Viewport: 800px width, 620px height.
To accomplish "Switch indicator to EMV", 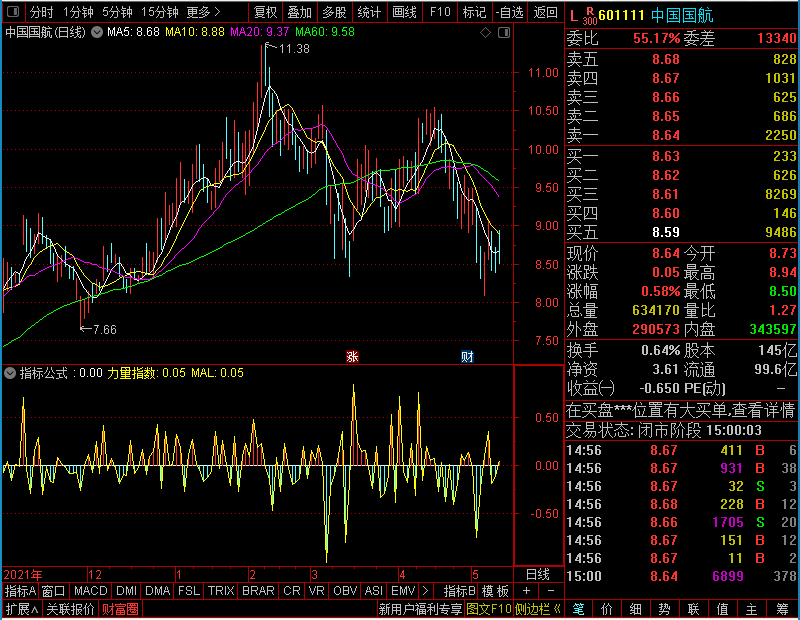I will tap(403, 591).
